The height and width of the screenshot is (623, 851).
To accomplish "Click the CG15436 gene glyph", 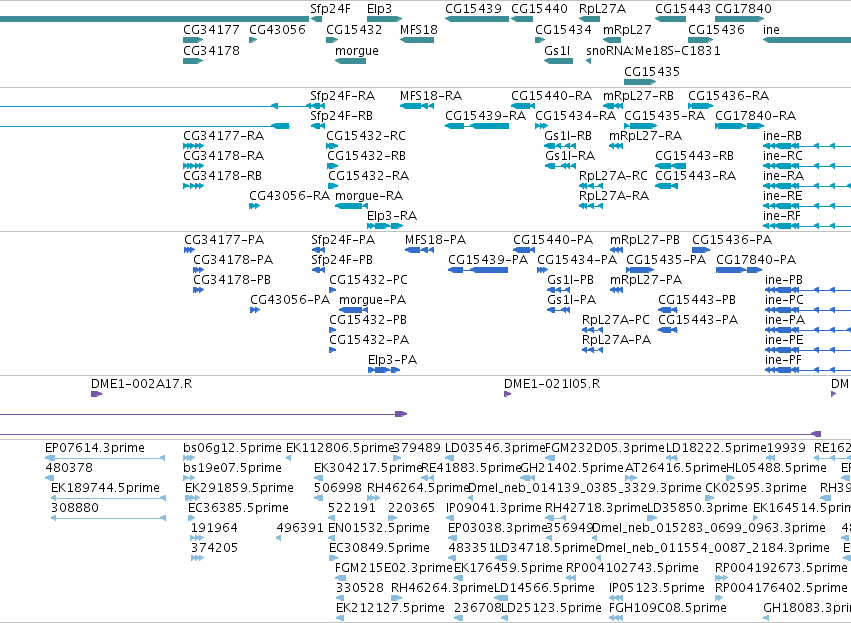I will tap(701, 40).
